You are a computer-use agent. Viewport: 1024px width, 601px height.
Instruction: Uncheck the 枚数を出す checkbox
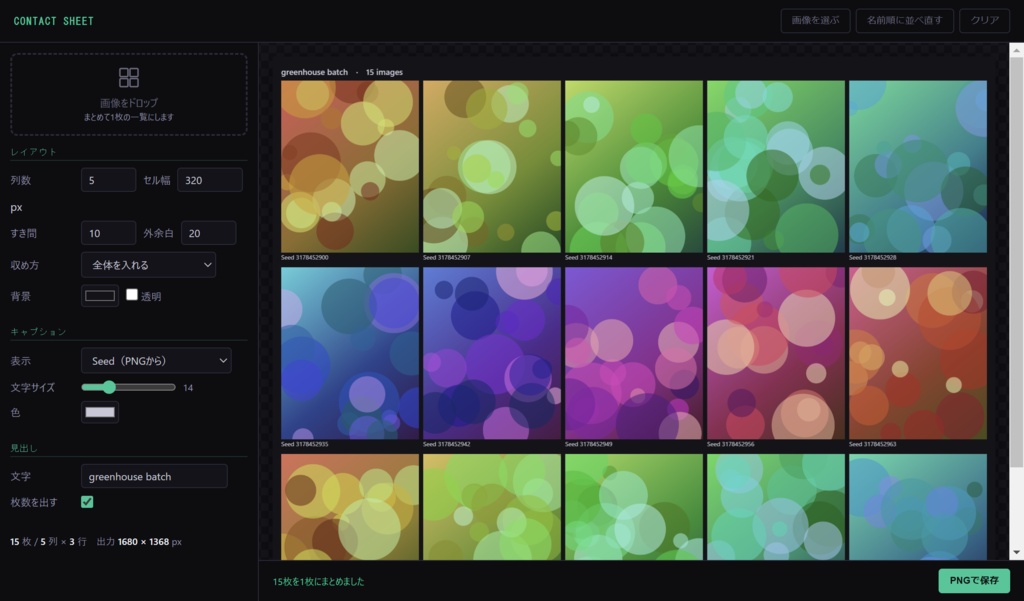click(87, 502)
